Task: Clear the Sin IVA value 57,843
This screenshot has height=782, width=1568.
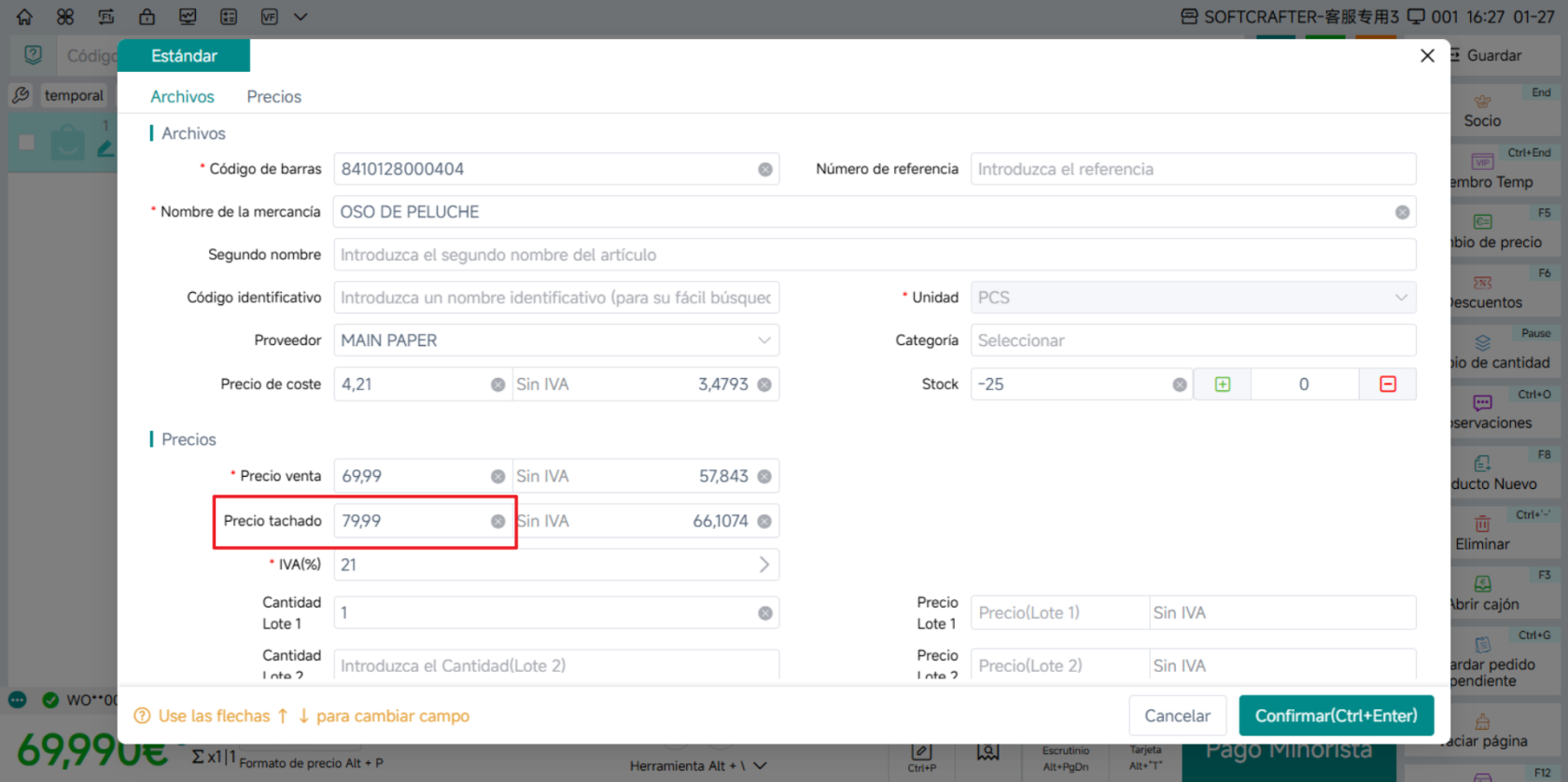Action: [764, 476]
